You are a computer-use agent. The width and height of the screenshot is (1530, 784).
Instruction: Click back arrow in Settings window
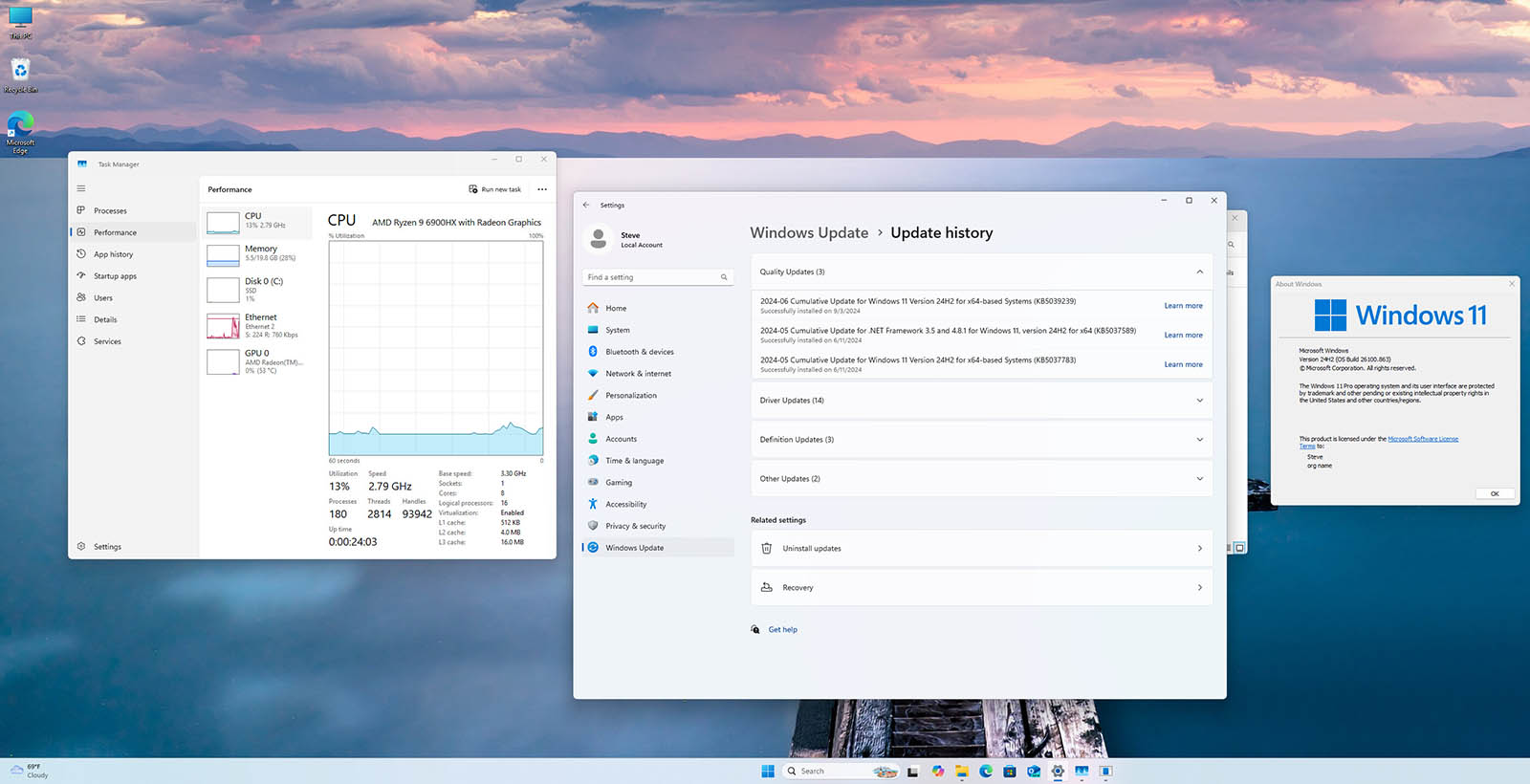point(586,205)
